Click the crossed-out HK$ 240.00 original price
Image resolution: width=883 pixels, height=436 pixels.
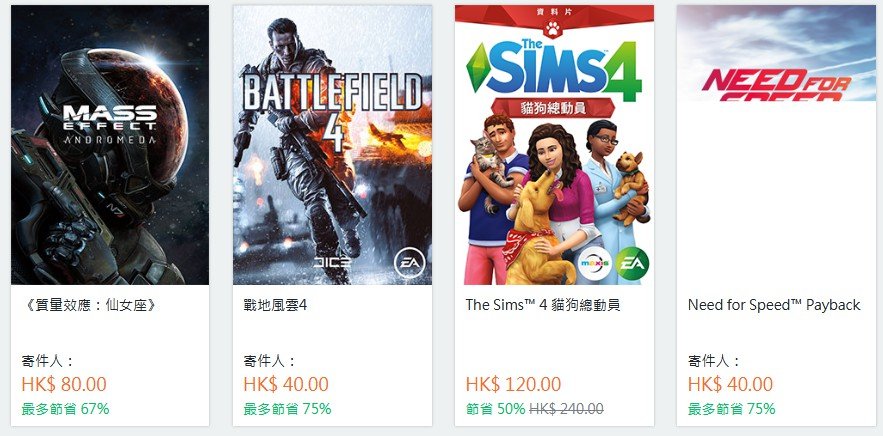pos(567,408)
